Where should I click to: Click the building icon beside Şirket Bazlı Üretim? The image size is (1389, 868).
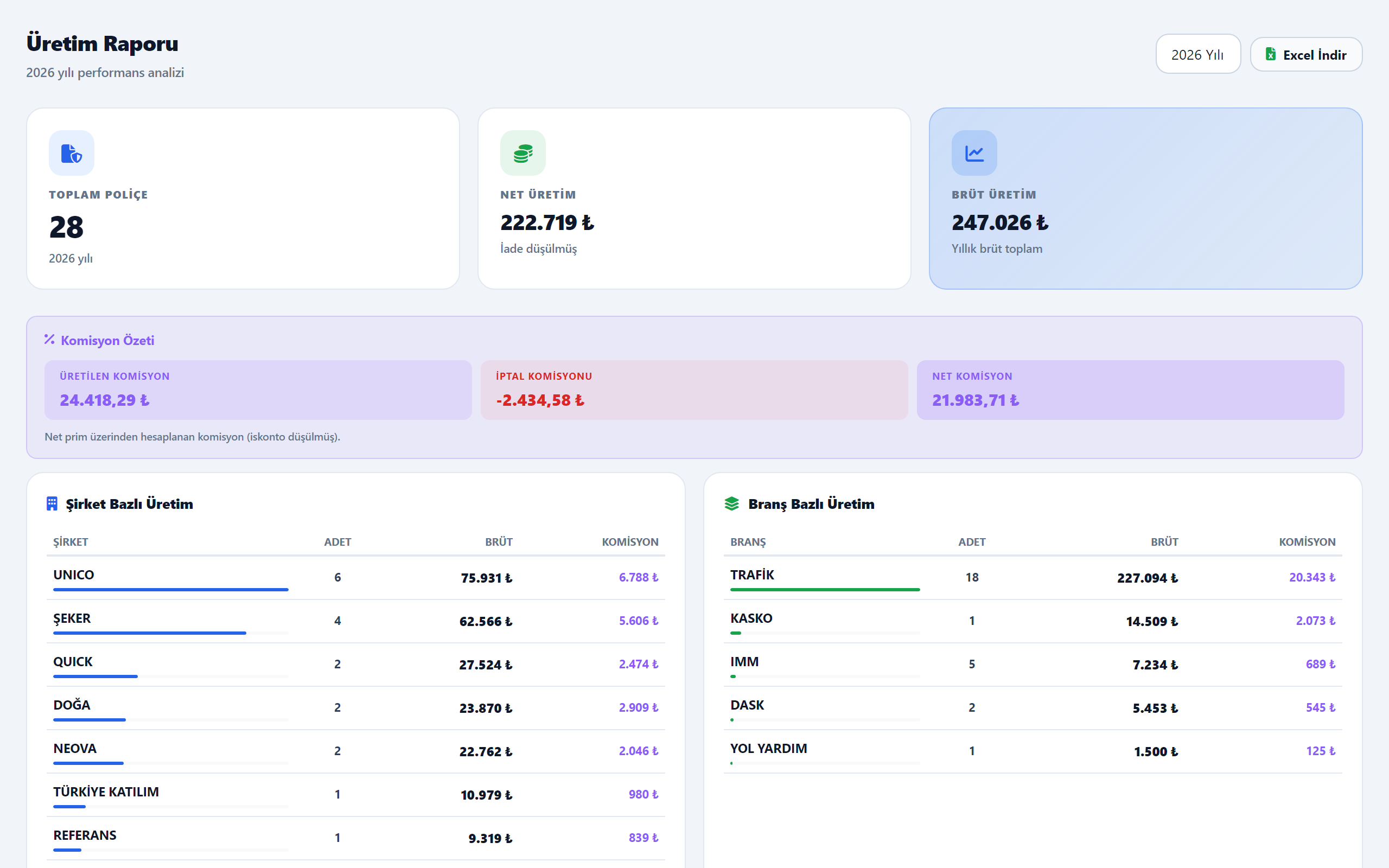(x=52, y=503)
